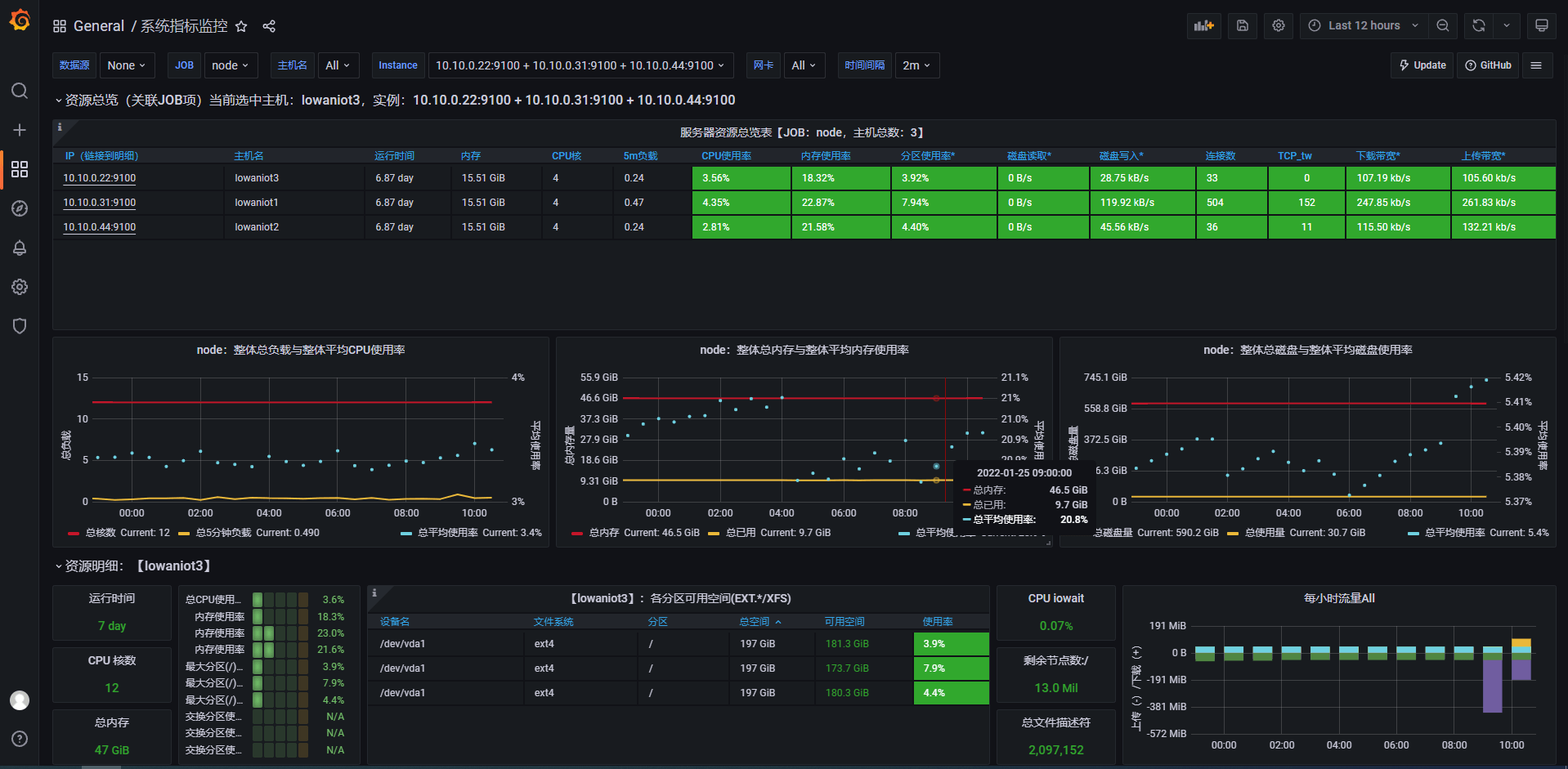Open the hostname All dropdown

pos(338,65)
